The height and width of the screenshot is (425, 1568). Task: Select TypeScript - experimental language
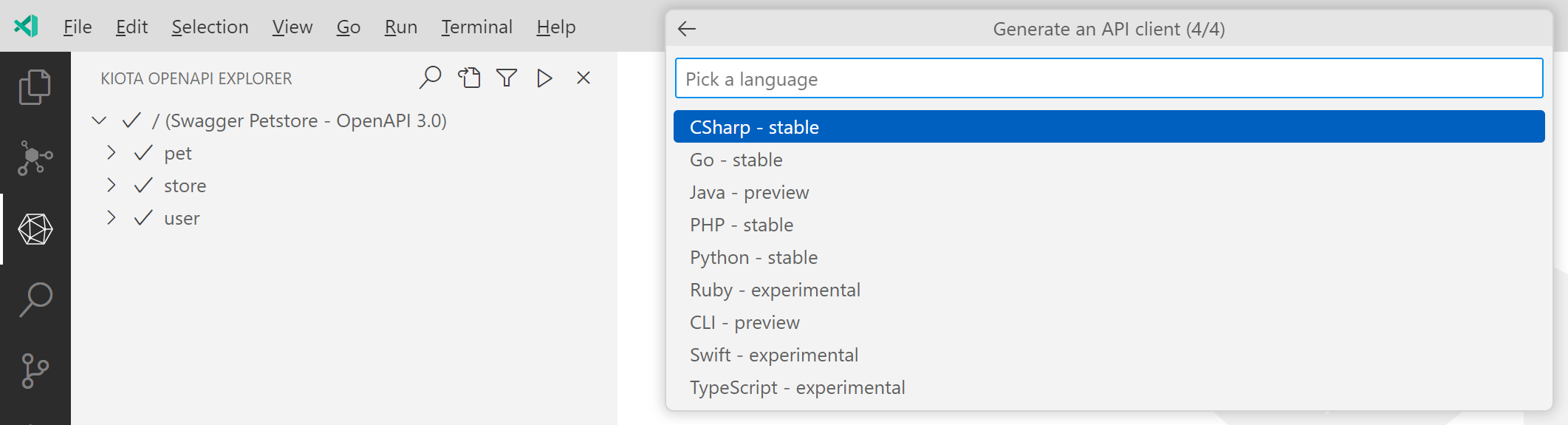(1109, 387)
